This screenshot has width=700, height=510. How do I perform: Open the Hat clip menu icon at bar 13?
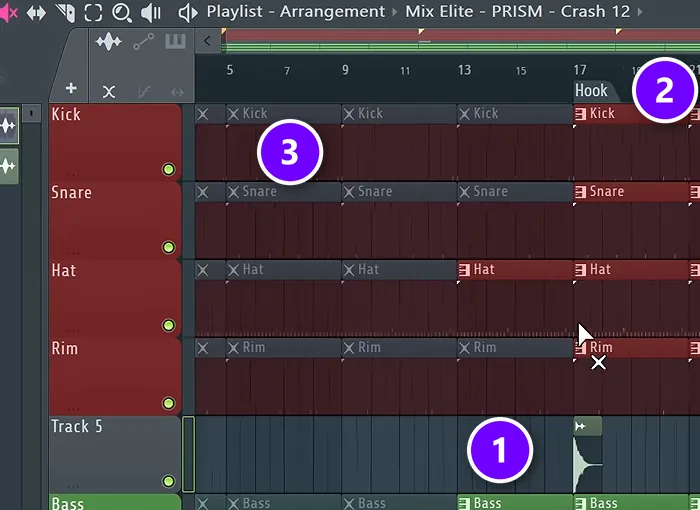(464, 270)
